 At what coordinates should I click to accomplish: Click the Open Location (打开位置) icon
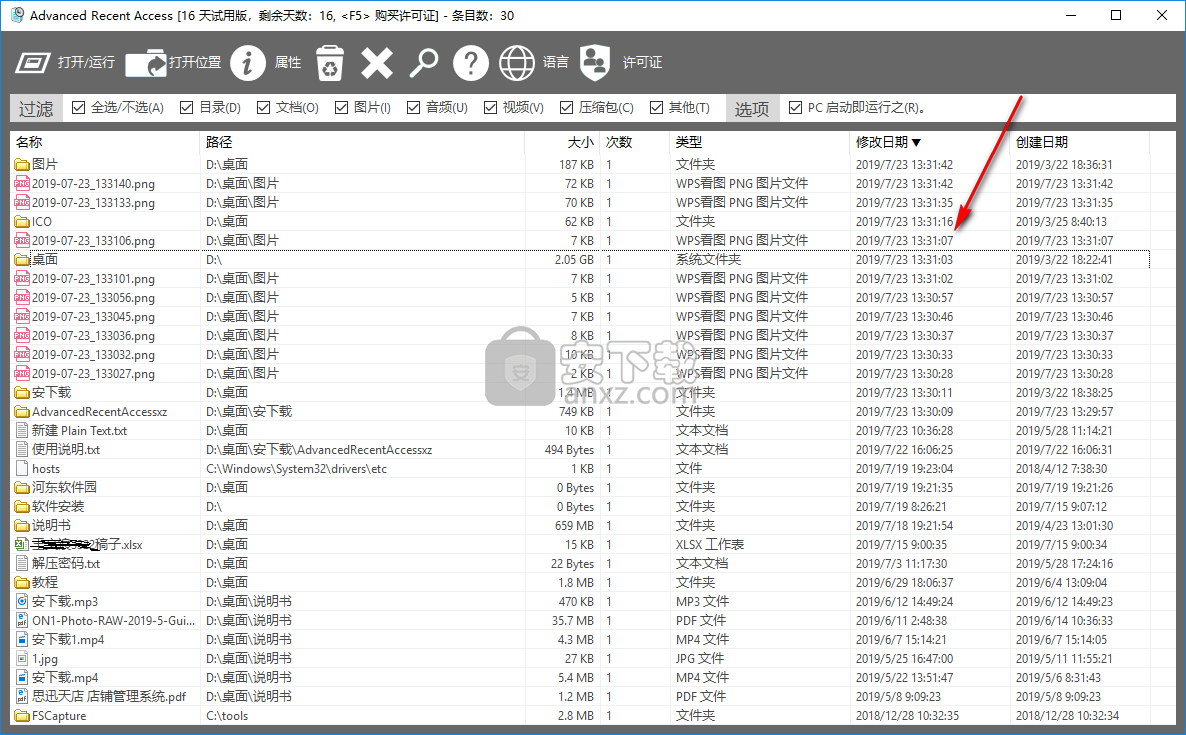(x=146, y=63)
